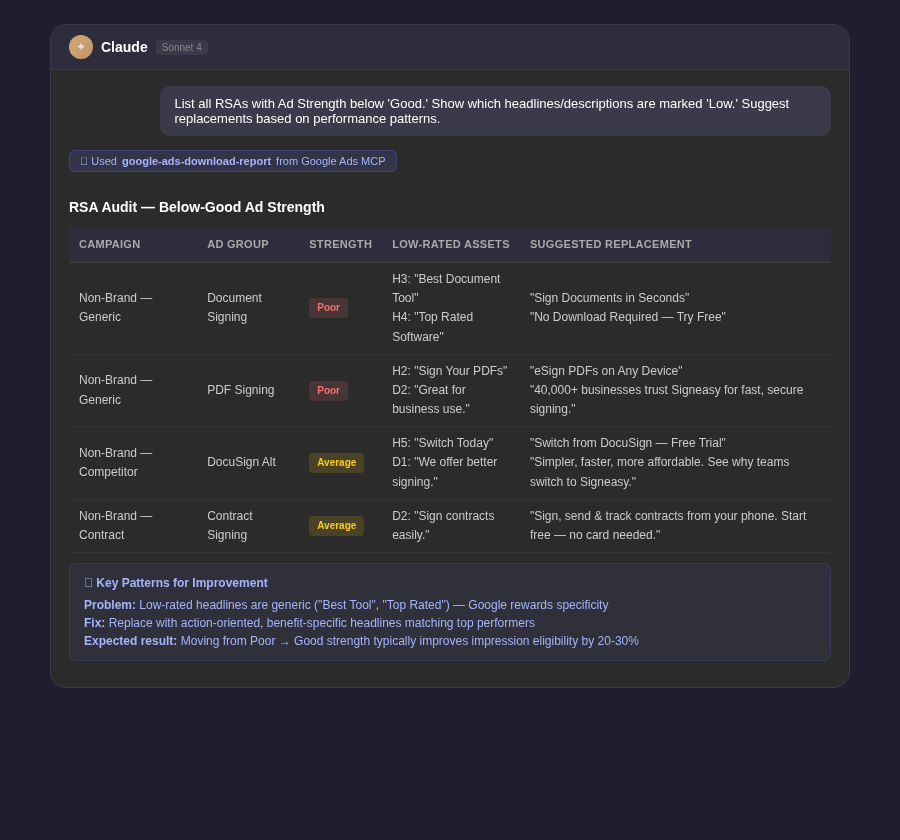Click the Average badge for DocuSign Alt

336,462
